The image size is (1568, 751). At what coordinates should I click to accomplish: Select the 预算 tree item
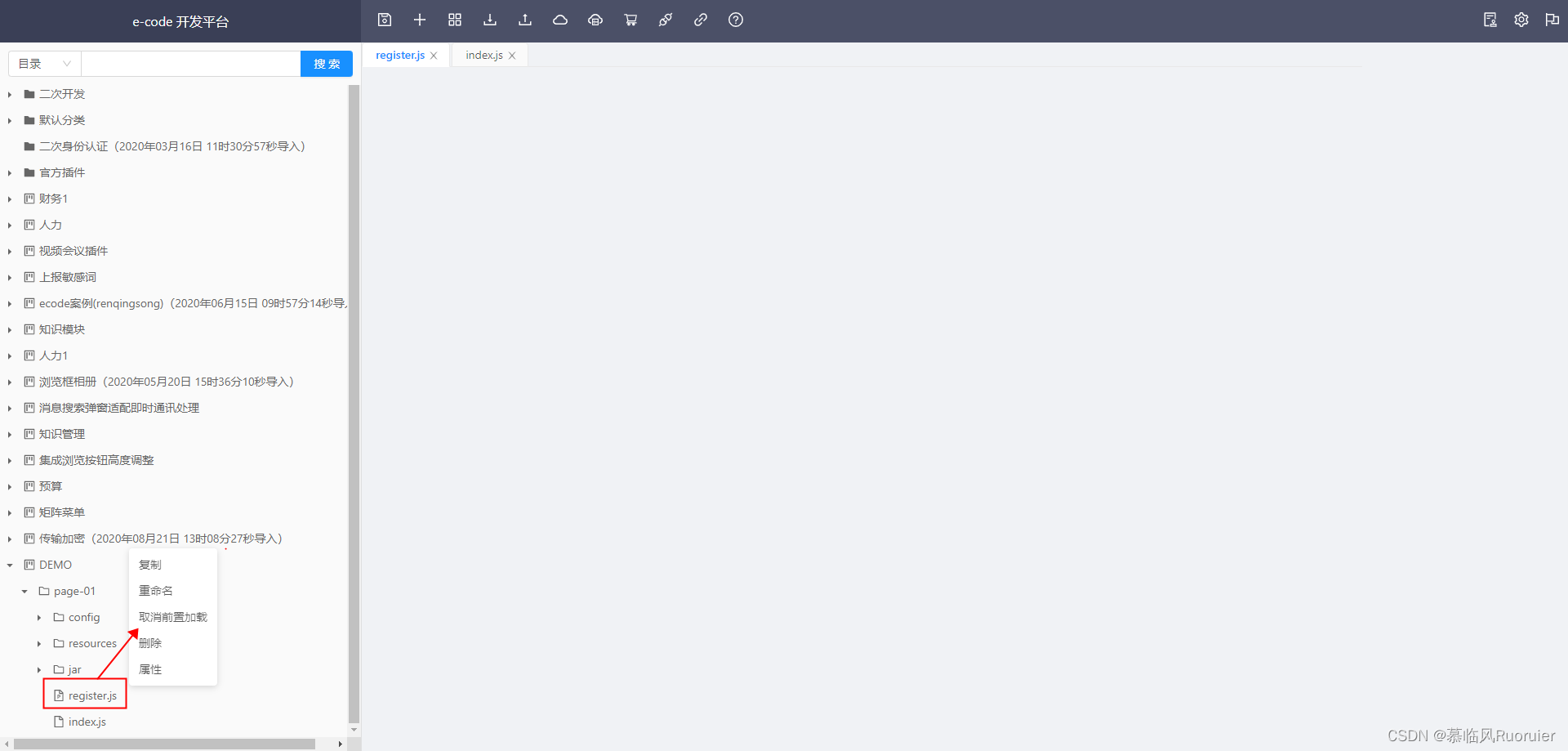coord(51,486)
